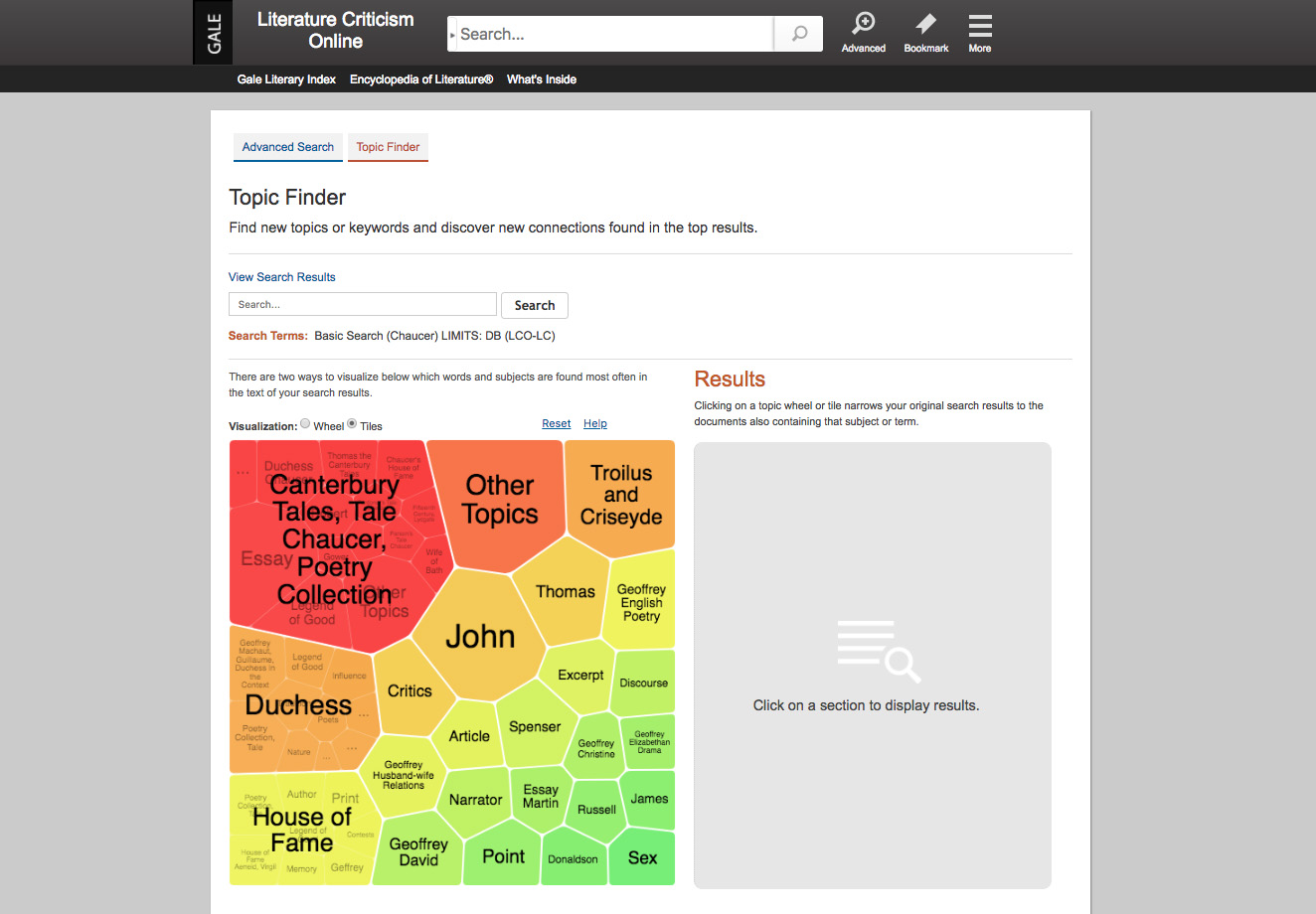
Task: Click Literature Criticism Online title
Action: pos(335,30)
